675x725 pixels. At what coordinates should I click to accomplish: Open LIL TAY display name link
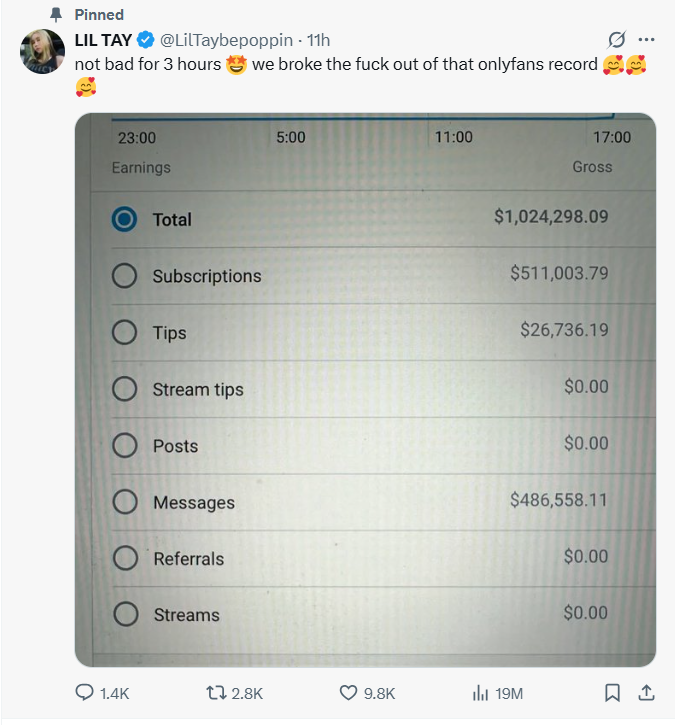click(x=103, y=40)
